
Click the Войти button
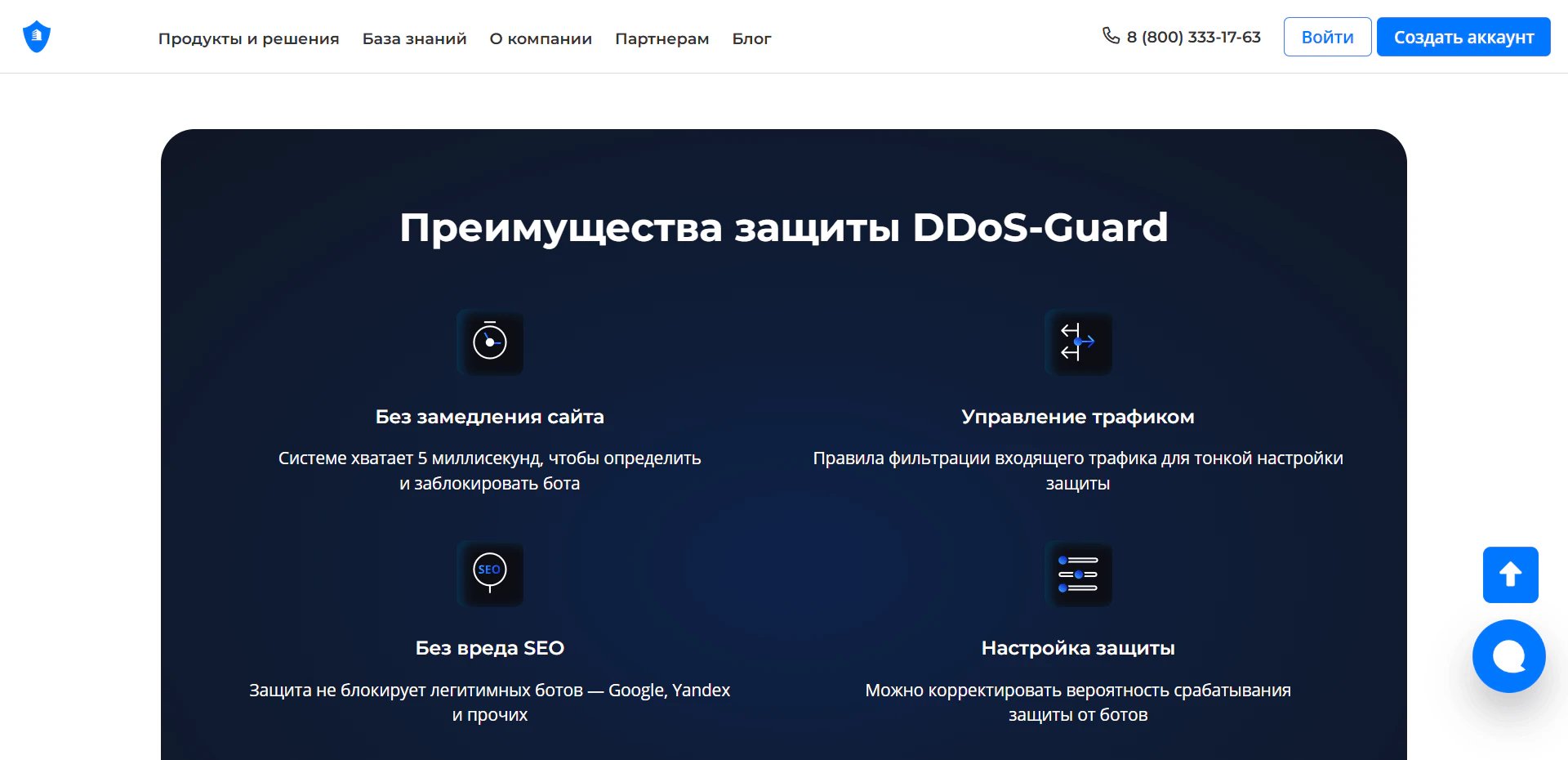1327,37
